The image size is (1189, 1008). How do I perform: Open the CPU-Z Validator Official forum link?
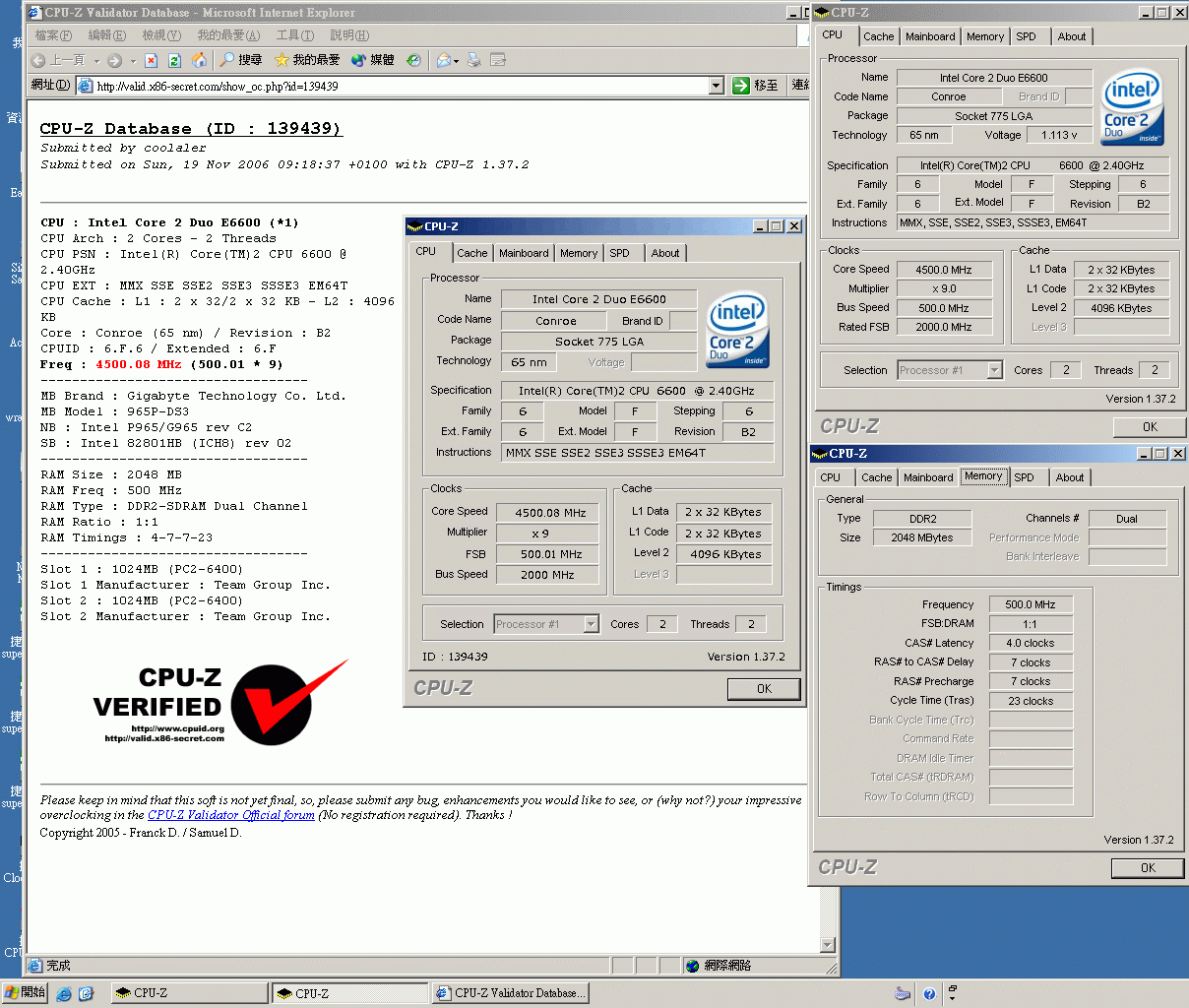tap(231, 815)
